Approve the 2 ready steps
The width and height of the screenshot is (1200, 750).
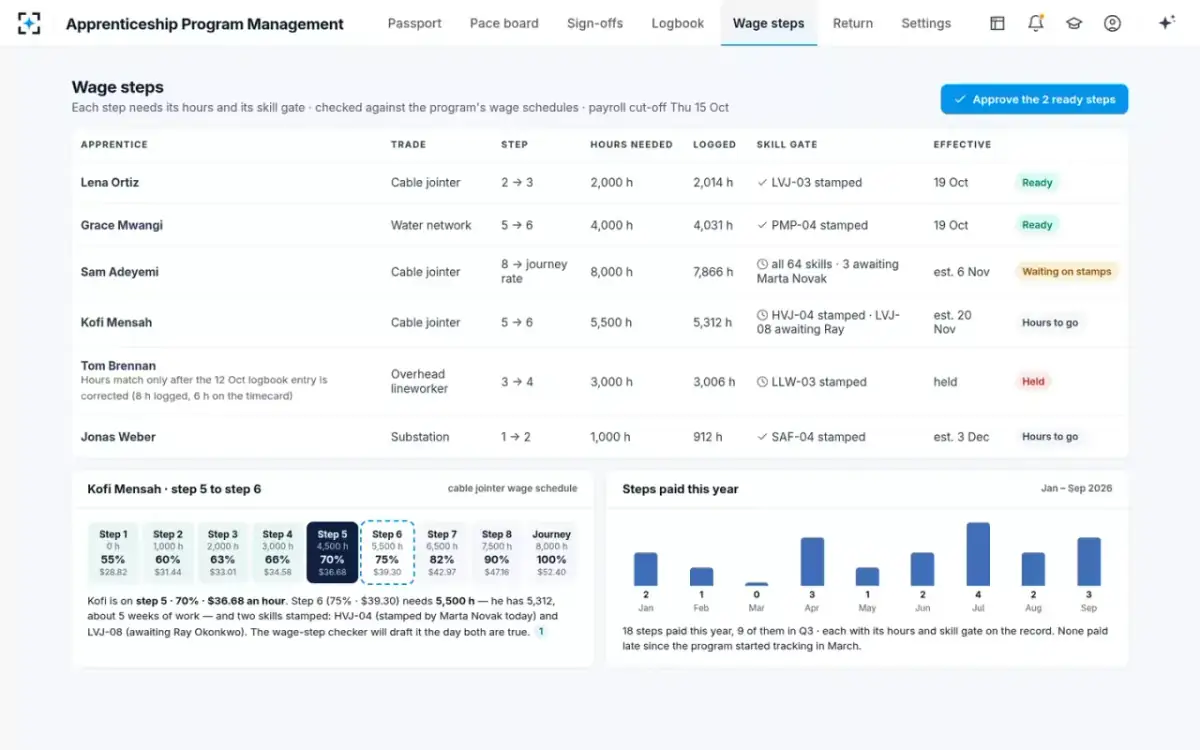1034,99
